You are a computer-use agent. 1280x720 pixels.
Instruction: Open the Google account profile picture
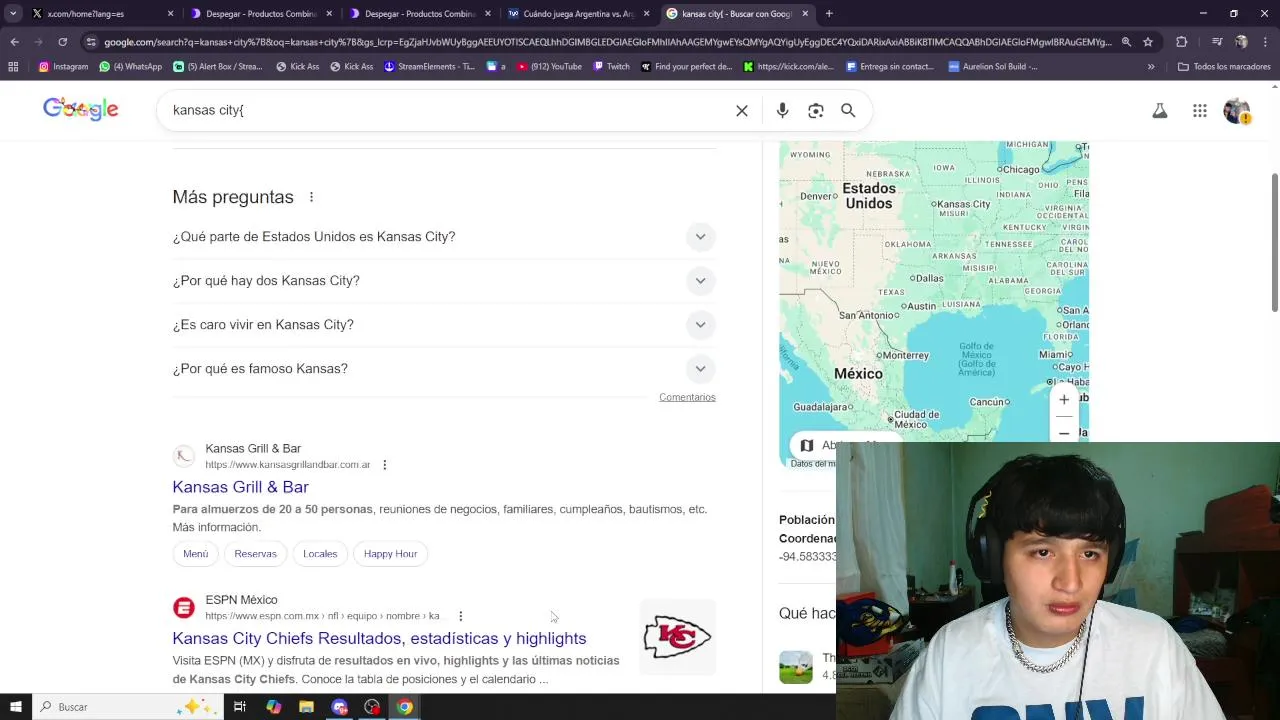[1237, 111]
